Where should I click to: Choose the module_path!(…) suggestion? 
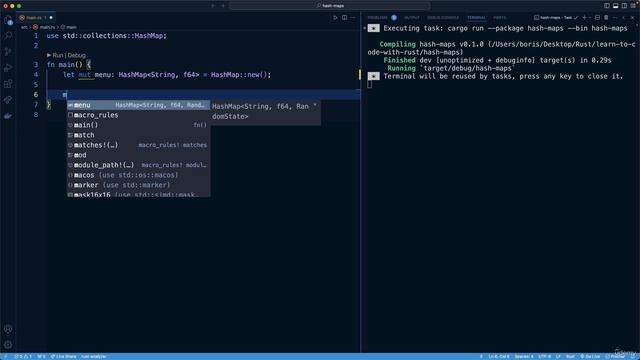coord(139,165)
